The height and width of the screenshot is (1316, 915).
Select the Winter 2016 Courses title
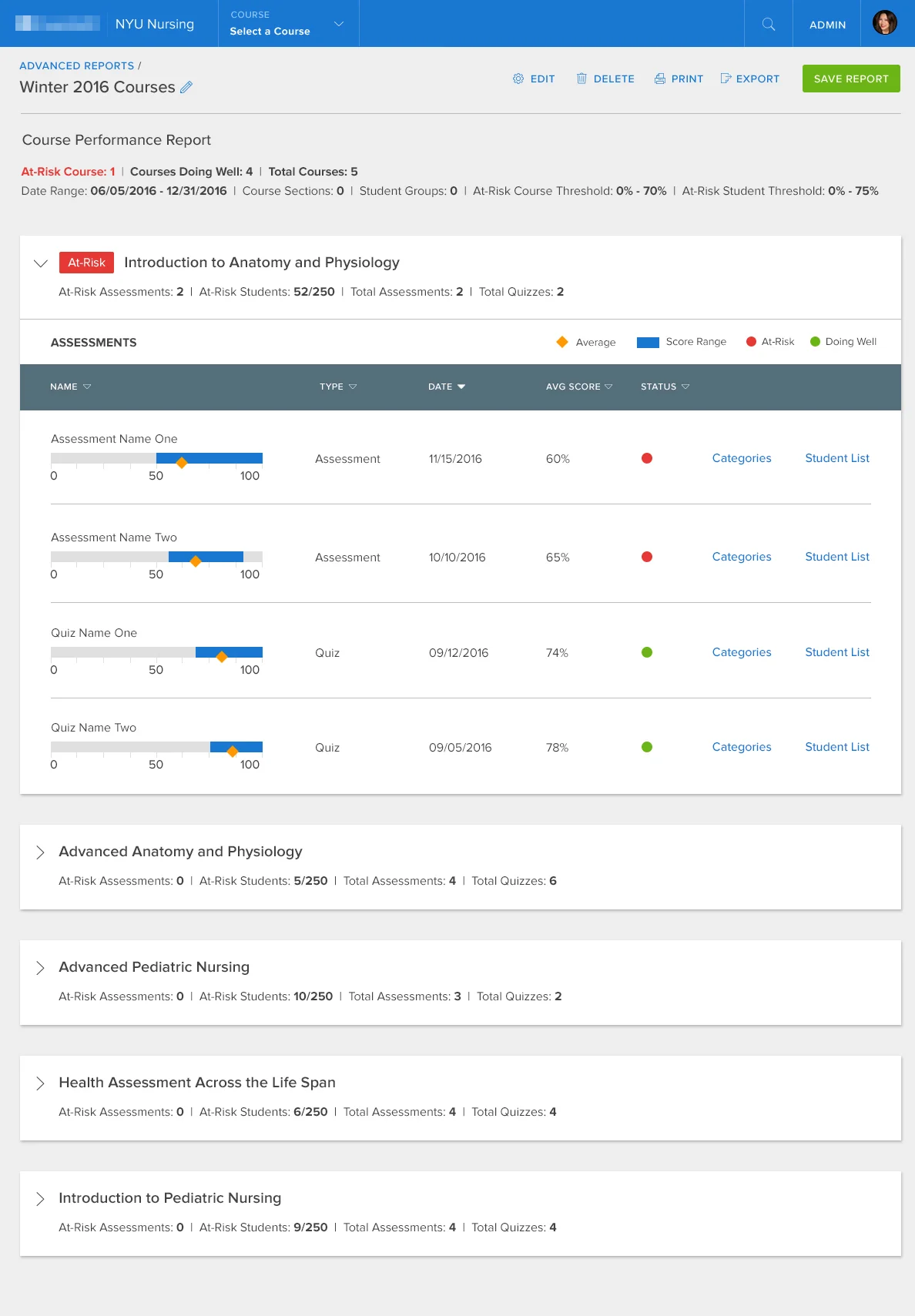tap(97, 87)
